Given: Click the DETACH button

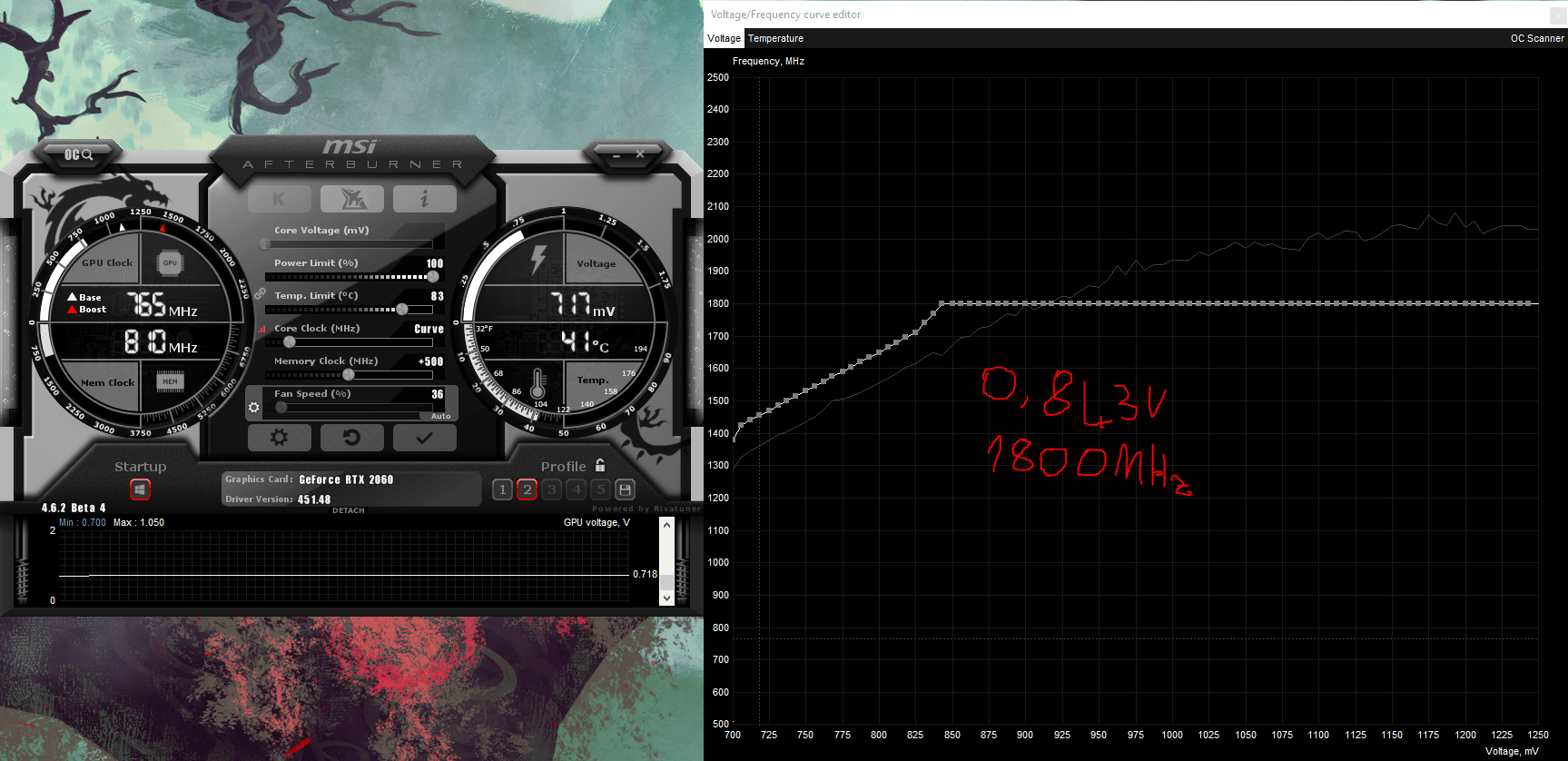Looking at the screenshot, I should [349, 510].
